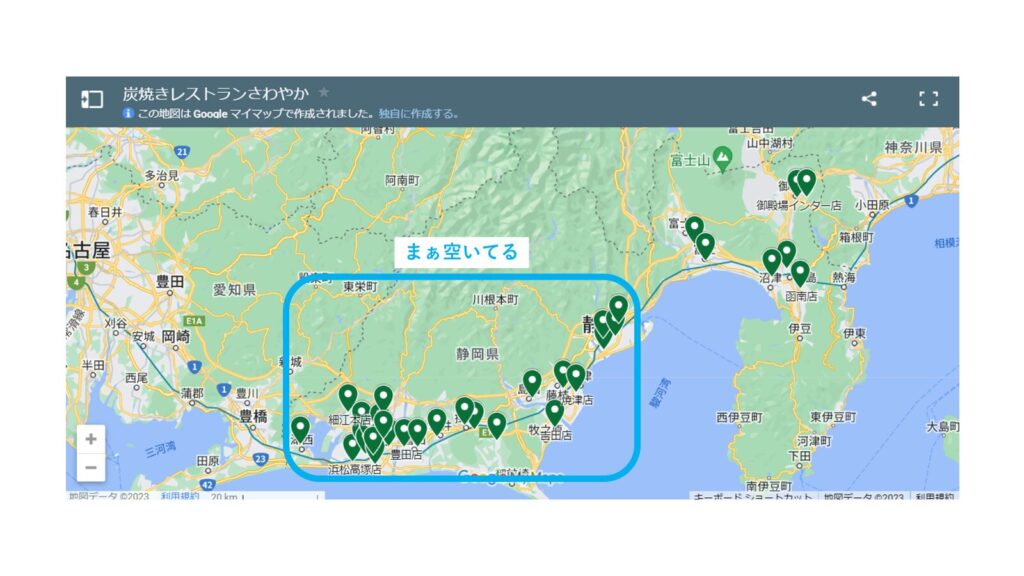Select the pin above 函南店 label

tap(800, 273)
